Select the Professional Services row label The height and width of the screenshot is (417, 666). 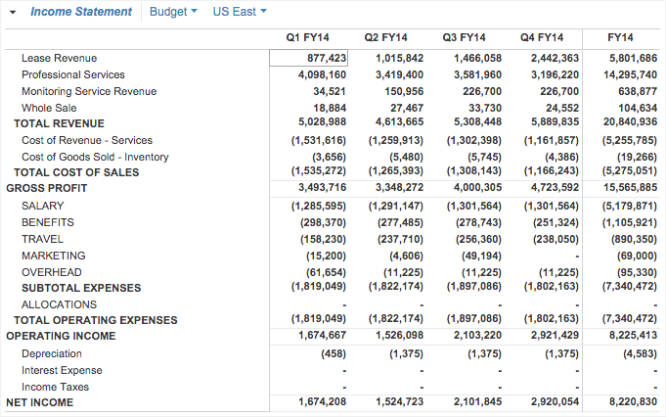coord(73,75)
